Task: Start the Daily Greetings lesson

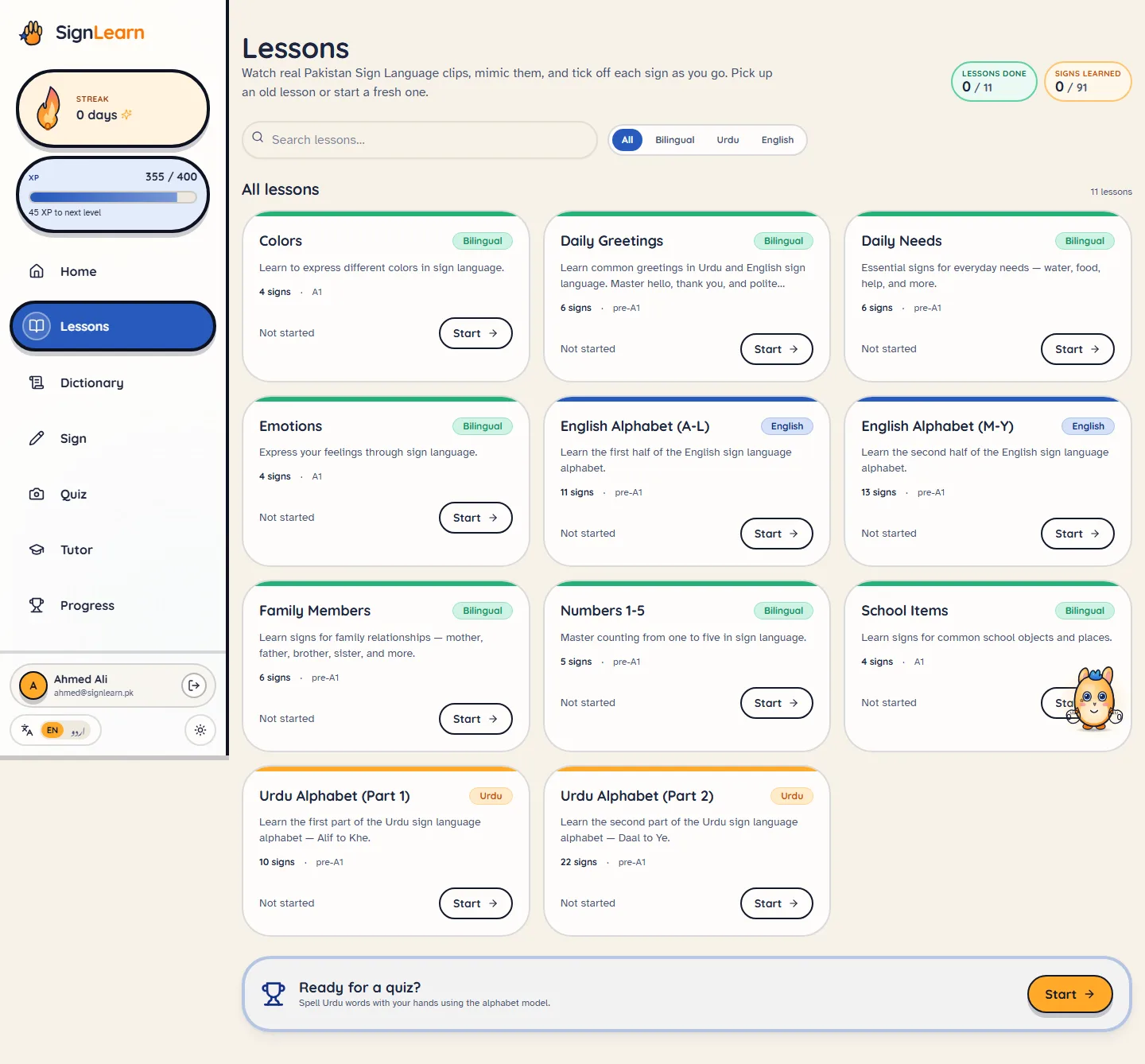Action: [x=776, y=349]
